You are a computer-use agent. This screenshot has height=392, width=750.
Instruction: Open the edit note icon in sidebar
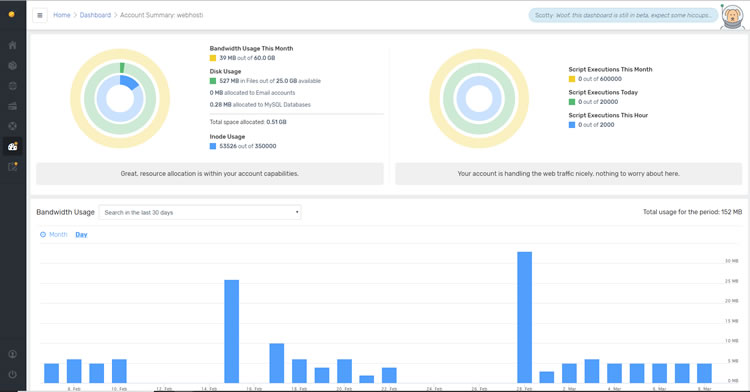pos(12,166)
